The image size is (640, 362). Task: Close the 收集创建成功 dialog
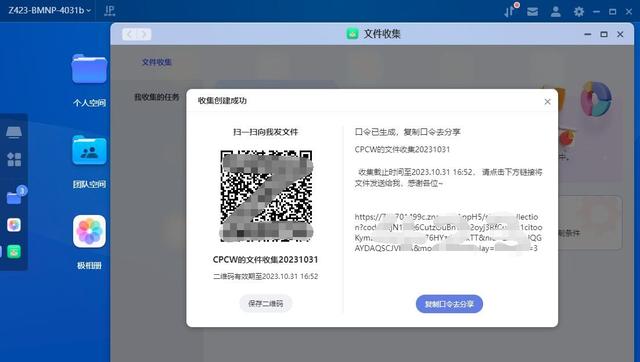tap(547, 102)
